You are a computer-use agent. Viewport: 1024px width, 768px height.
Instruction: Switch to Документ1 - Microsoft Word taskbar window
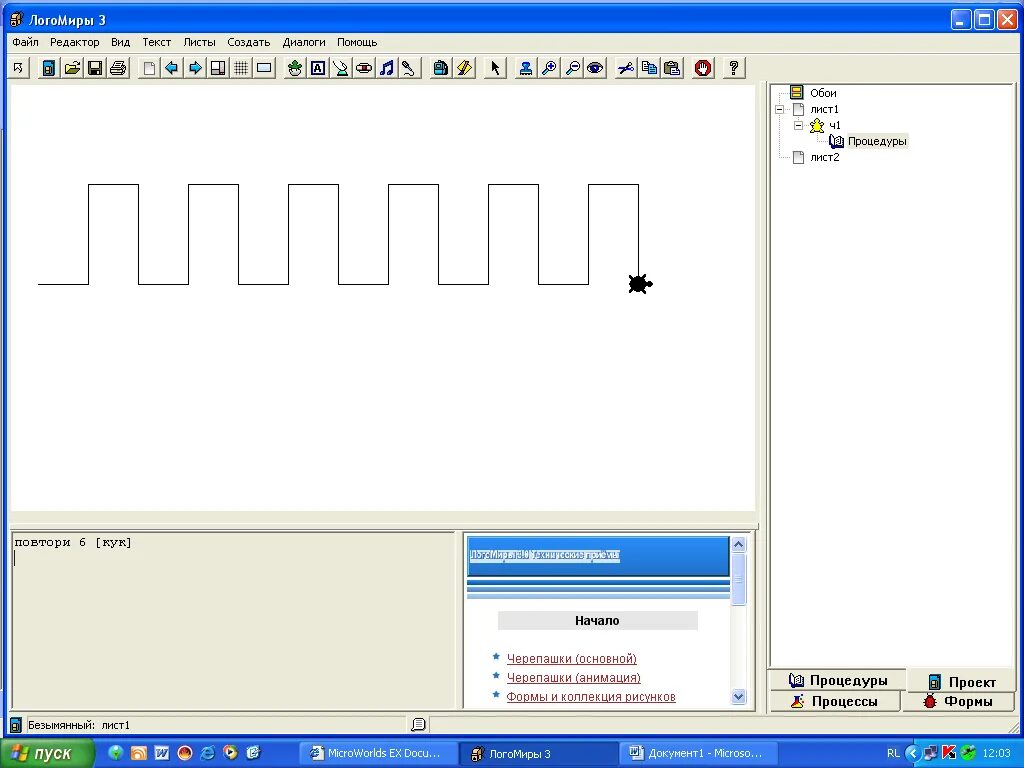pos(697,753)
